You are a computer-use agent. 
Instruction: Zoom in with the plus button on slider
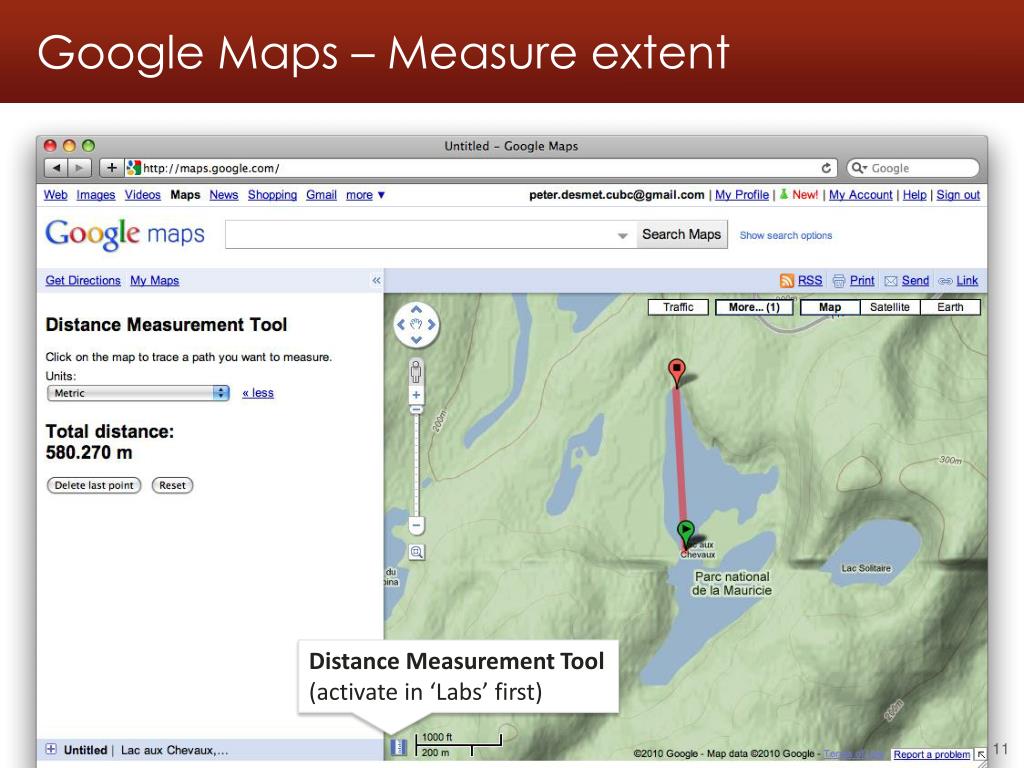click(x=416, y=395)
